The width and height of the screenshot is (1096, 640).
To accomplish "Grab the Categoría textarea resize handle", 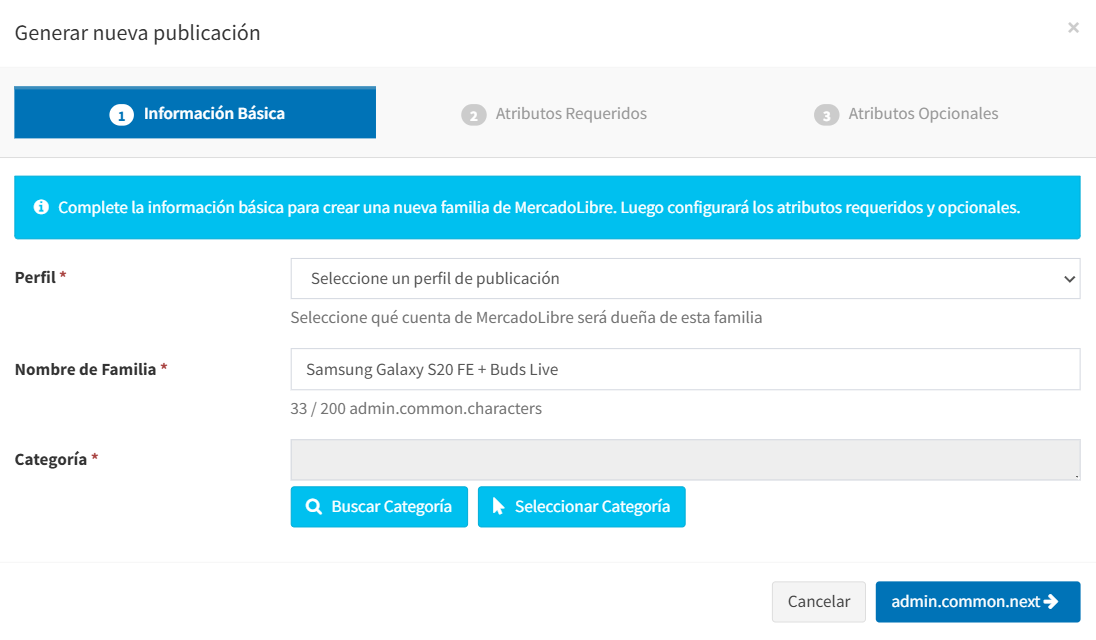I will point(1076,476).
